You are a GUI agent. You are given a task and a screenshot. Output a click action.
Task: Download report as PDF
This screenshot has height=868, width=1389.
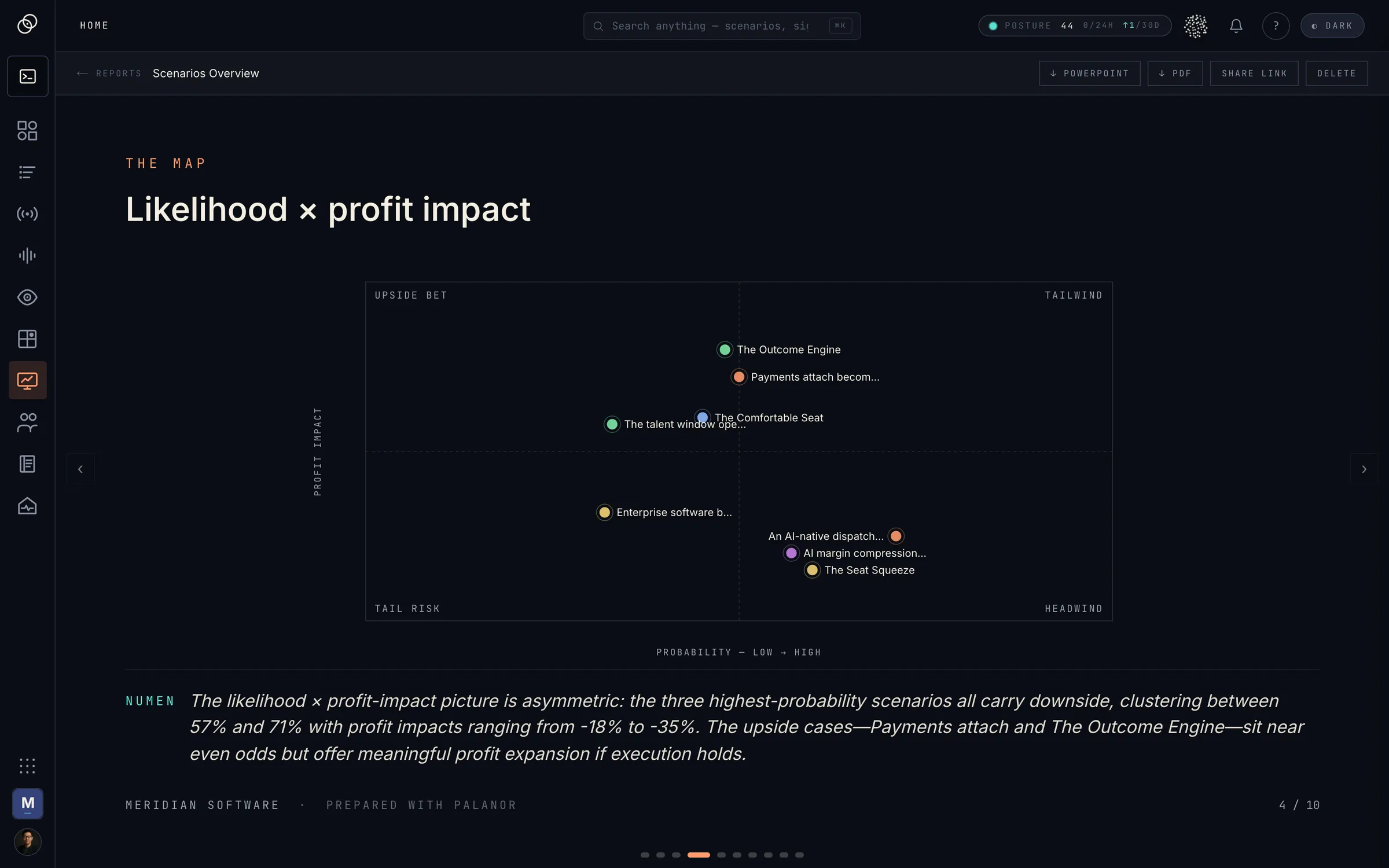coord(1175,73)
